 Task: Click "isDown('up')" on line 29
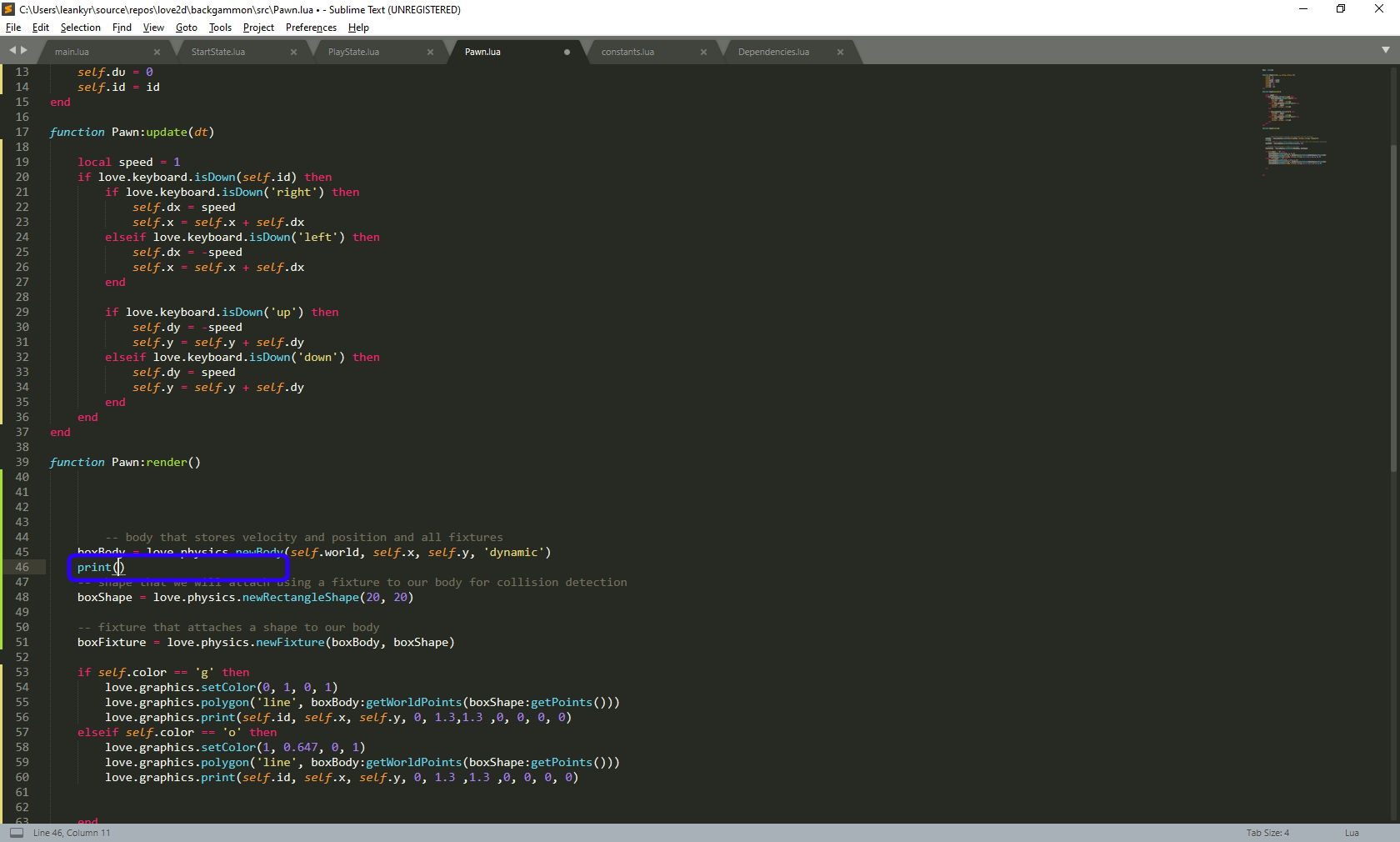[262, 312]
